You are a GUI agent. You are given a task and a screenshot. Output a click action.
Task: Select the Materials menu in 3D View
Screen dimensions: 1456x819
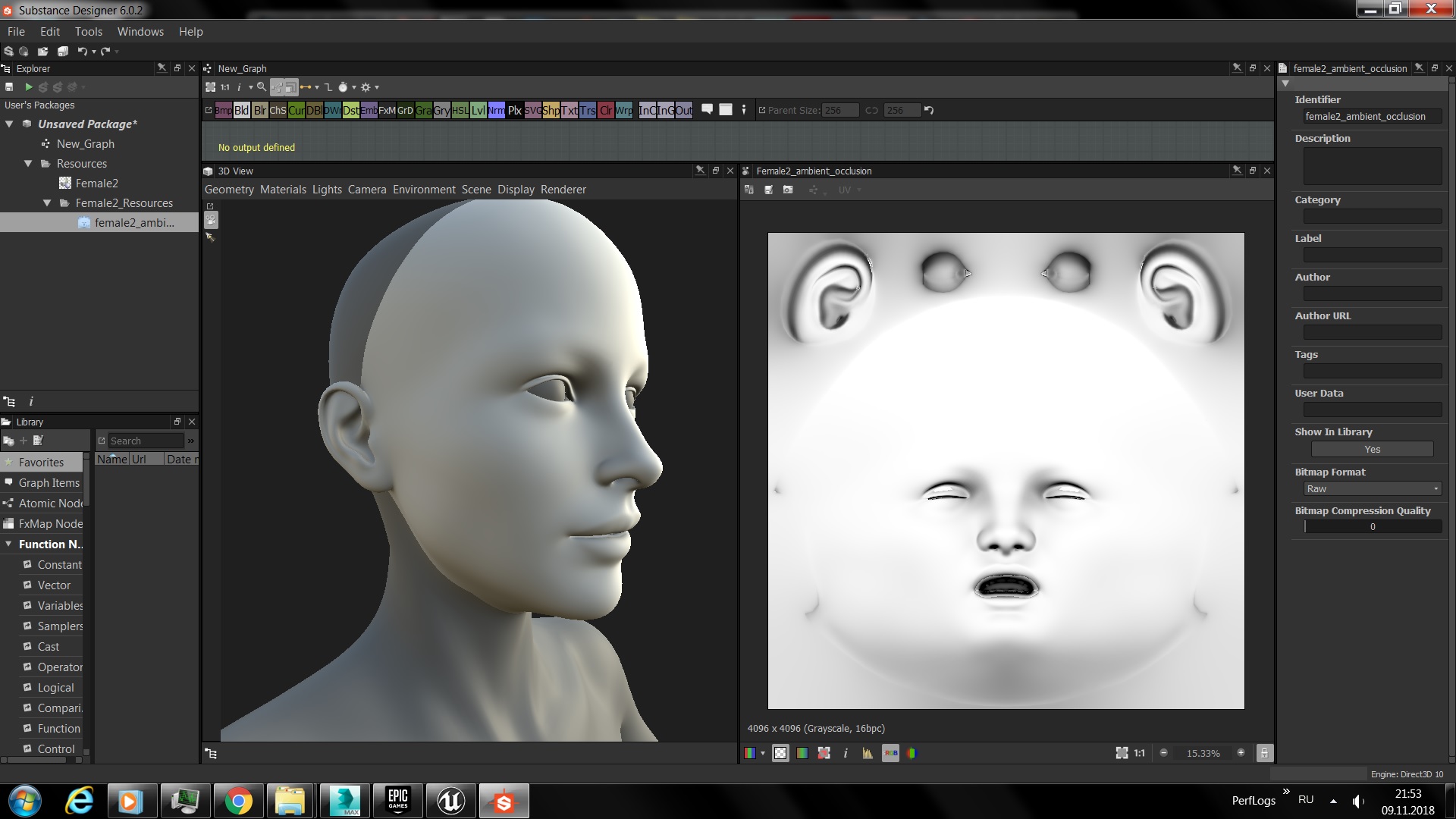click(x=281, y=189)
